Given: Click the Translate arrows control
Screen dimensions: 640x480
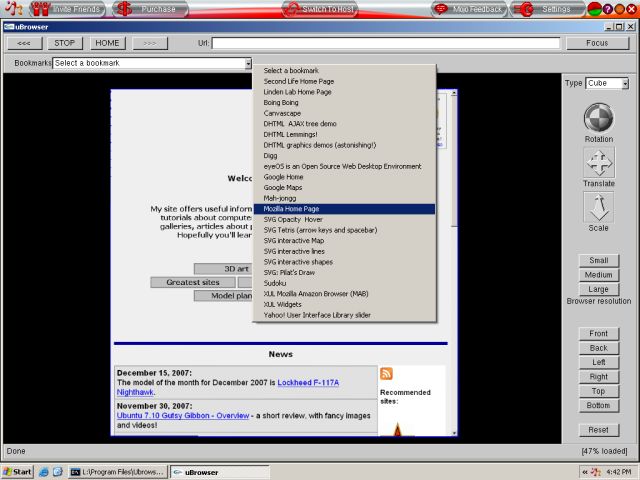Looking at the screenshot, I should pos(599,163).
